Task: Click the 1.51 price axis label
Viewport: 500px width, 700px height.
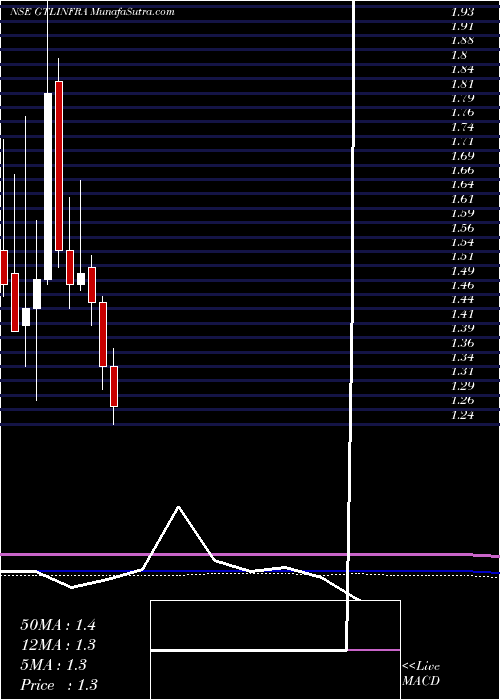Action: coord(463,257)
